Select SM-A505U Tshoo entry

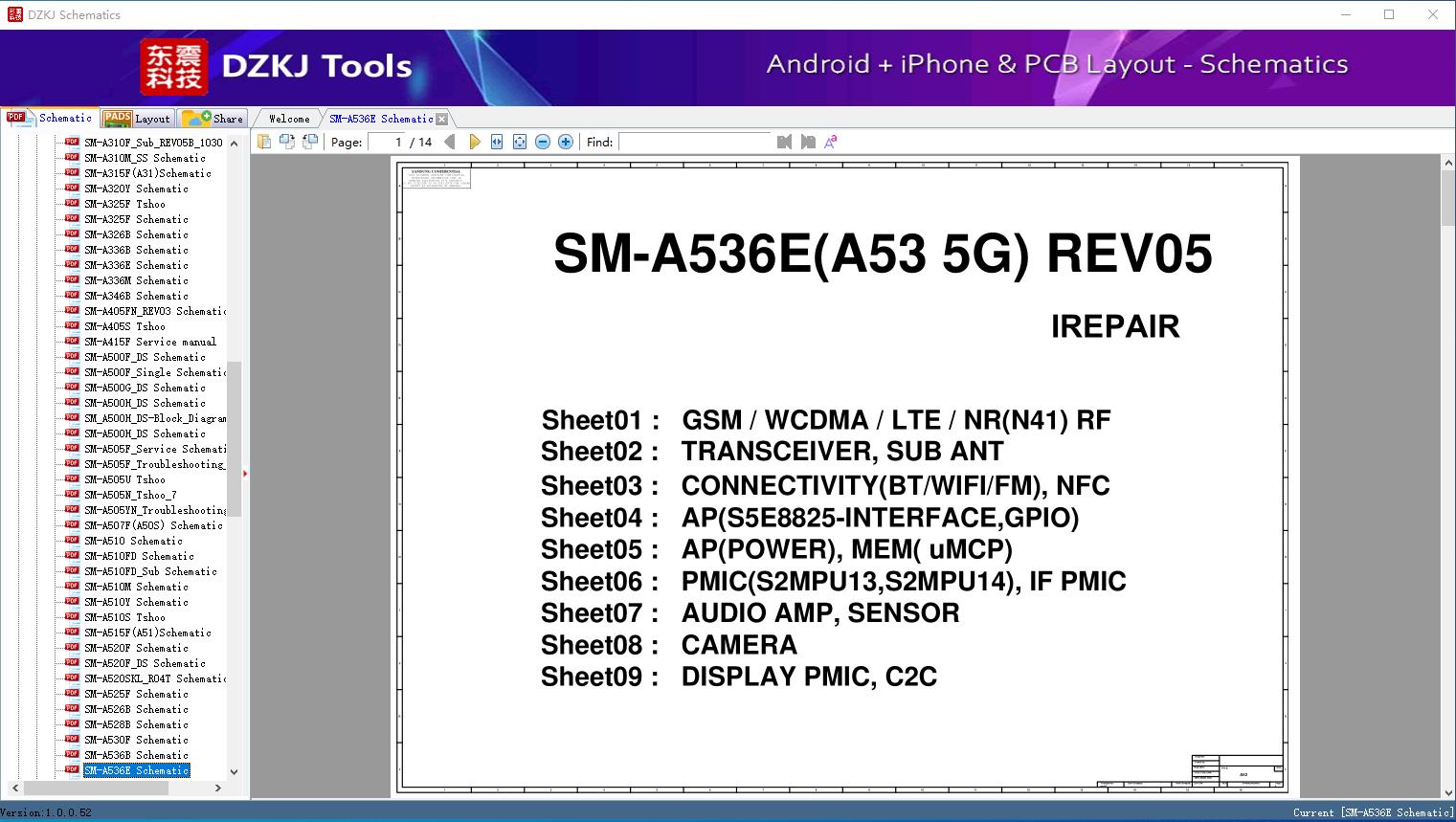pos(124,479)
